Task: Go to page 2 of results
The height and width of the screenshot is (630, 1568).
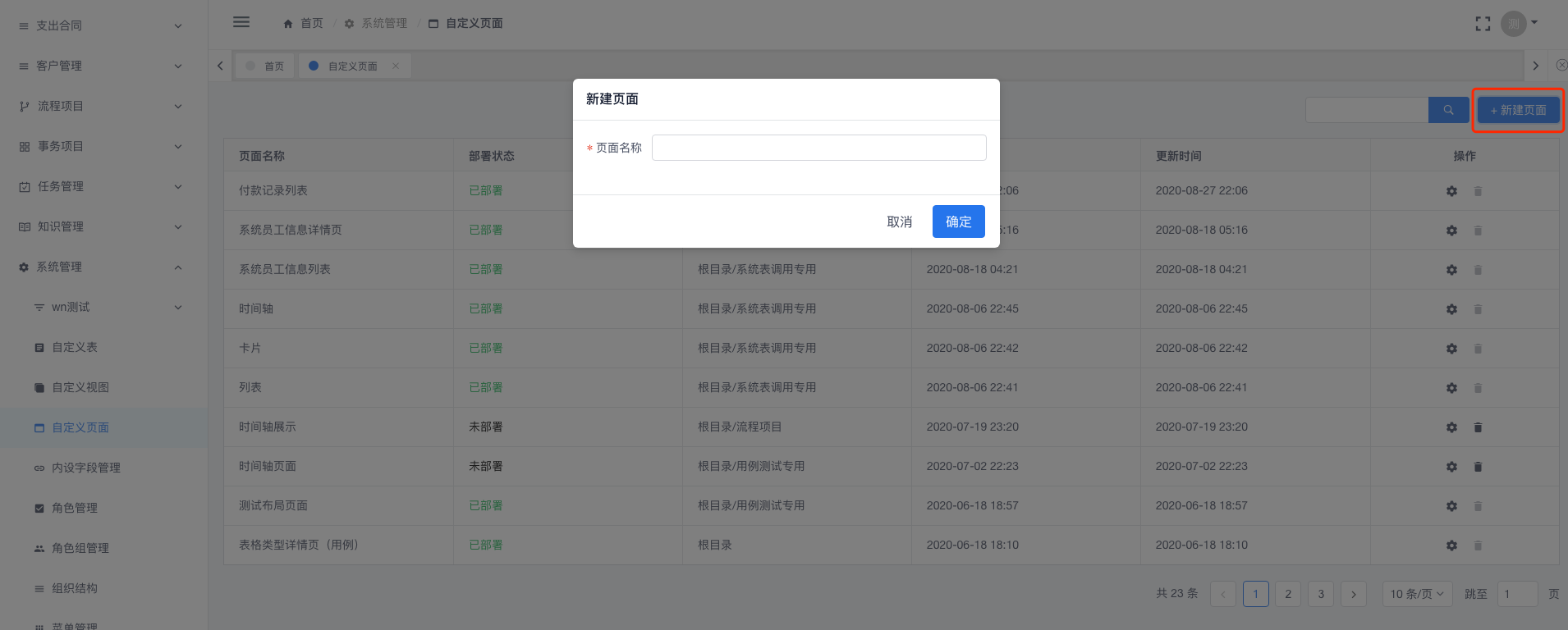Action: click(x=1288, y=594)
